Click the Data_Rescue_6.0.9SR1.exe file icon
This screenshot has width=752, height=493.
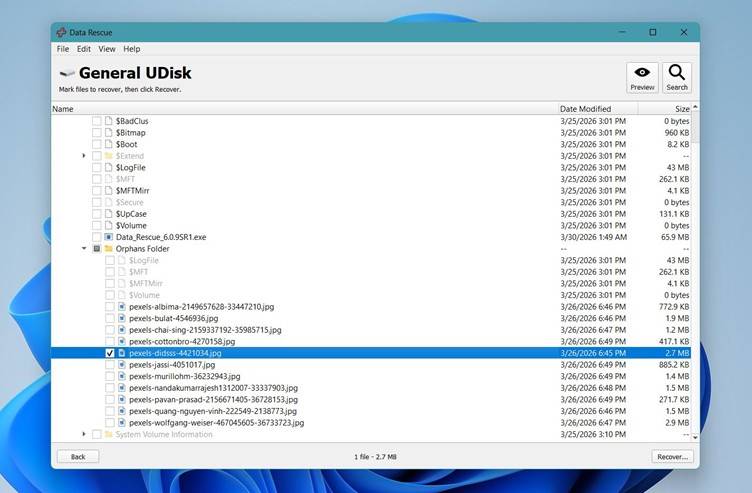click(109, 237)
